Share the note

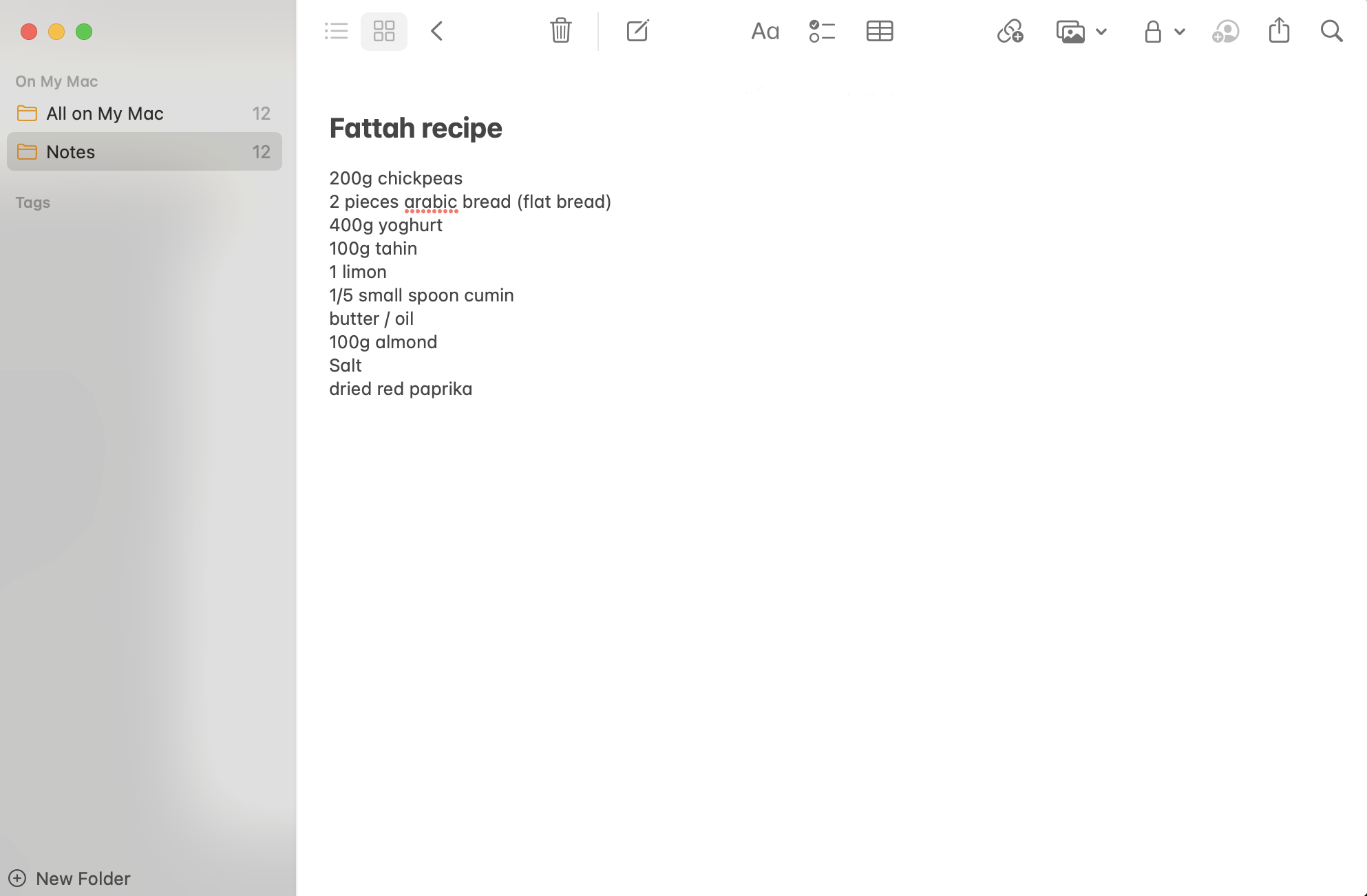pyautogui.click(x=1279, y=30)
